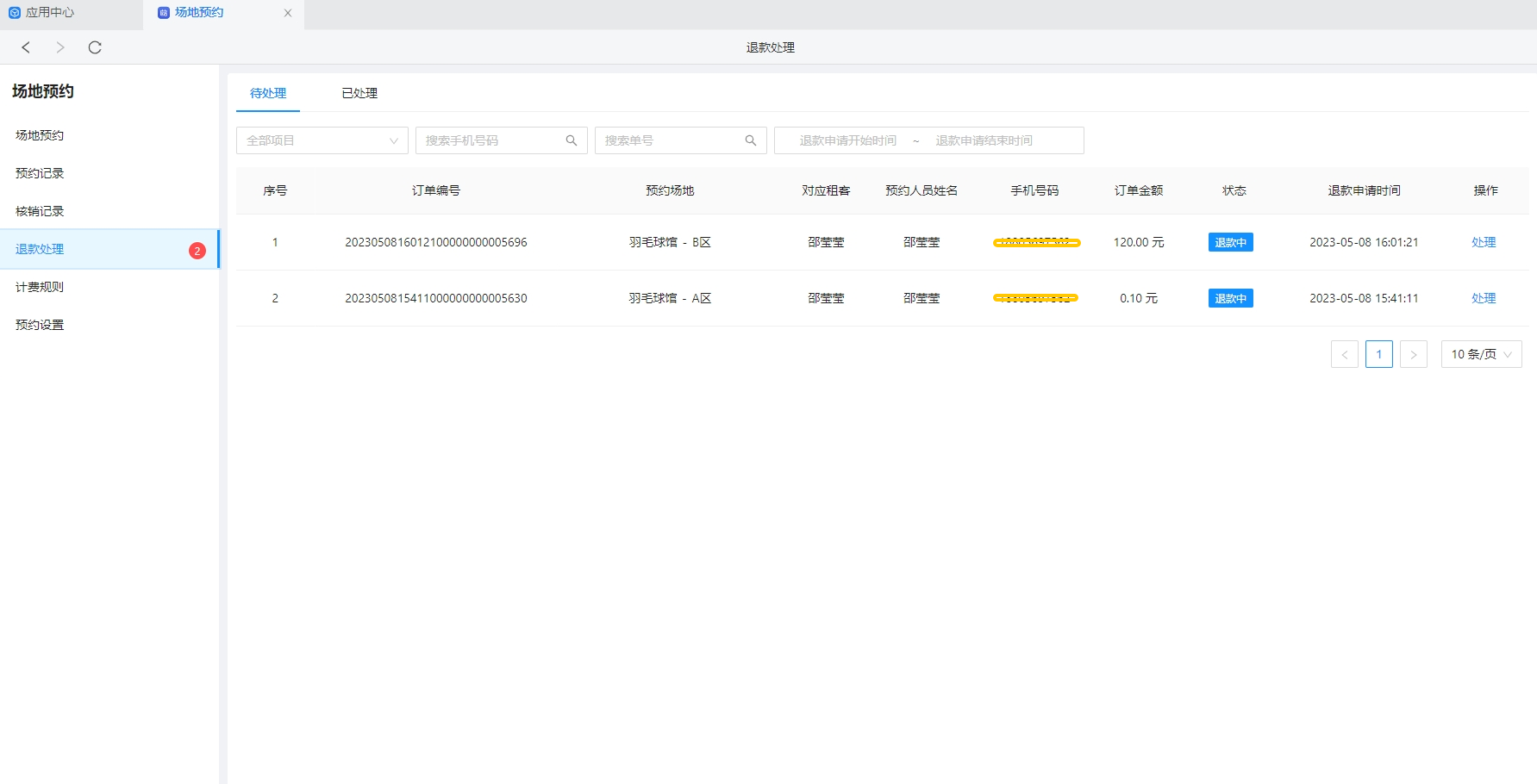1537x784 pixels.
Task: Reload the page with refresh icon
Action: coord(95,47)
